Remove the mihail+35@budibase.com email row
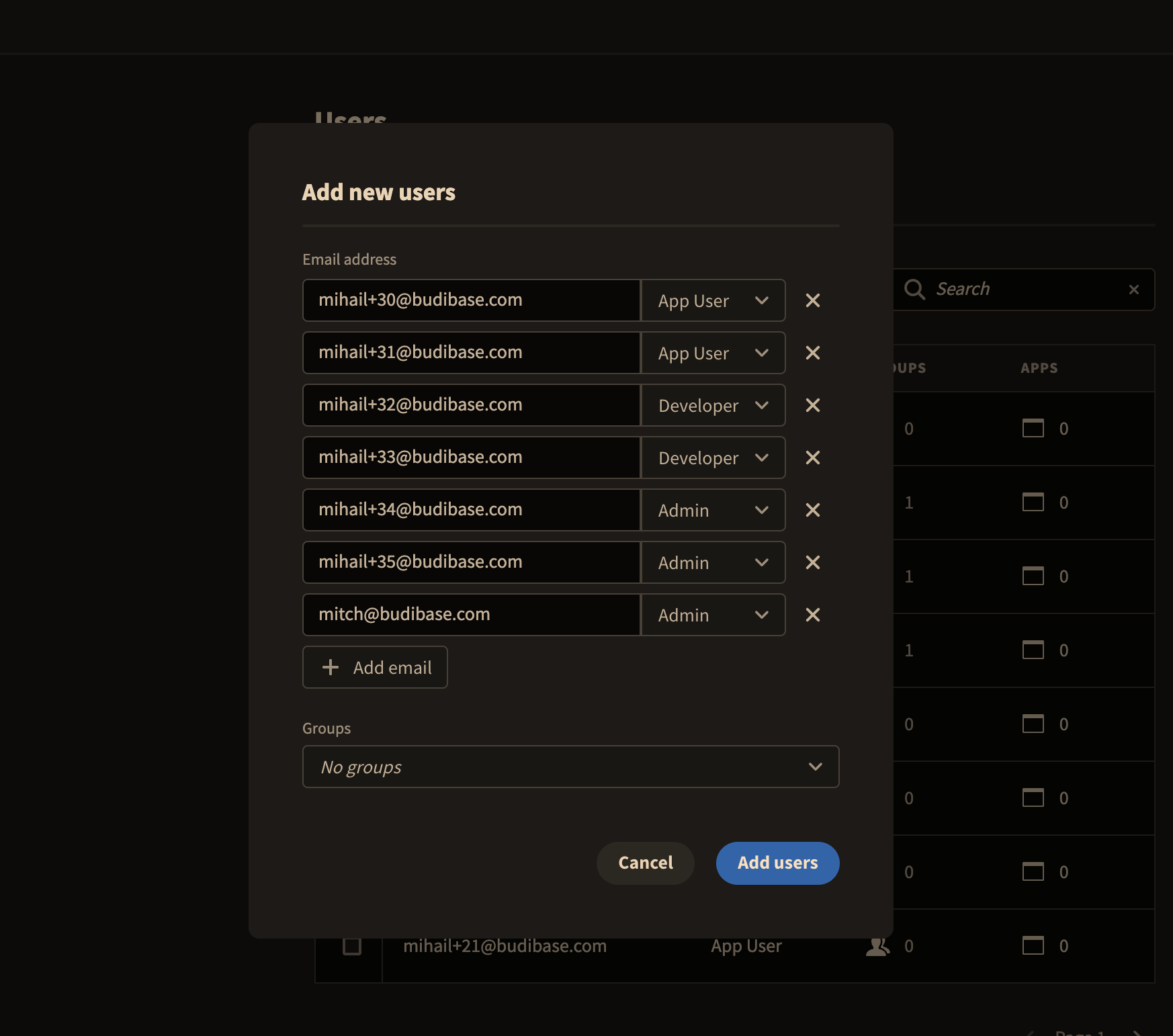The height and width of the screenshot is (1036, 1173). point(813,562)
